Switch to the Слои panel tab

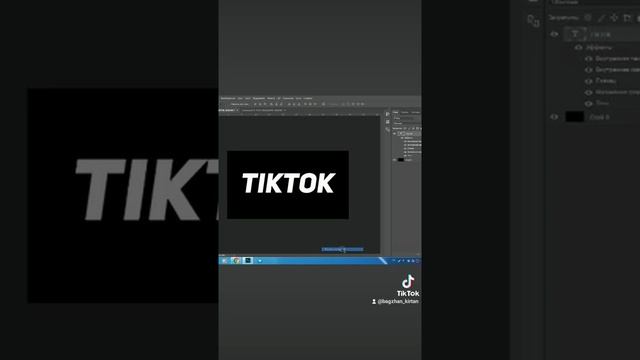coord(395,112)
